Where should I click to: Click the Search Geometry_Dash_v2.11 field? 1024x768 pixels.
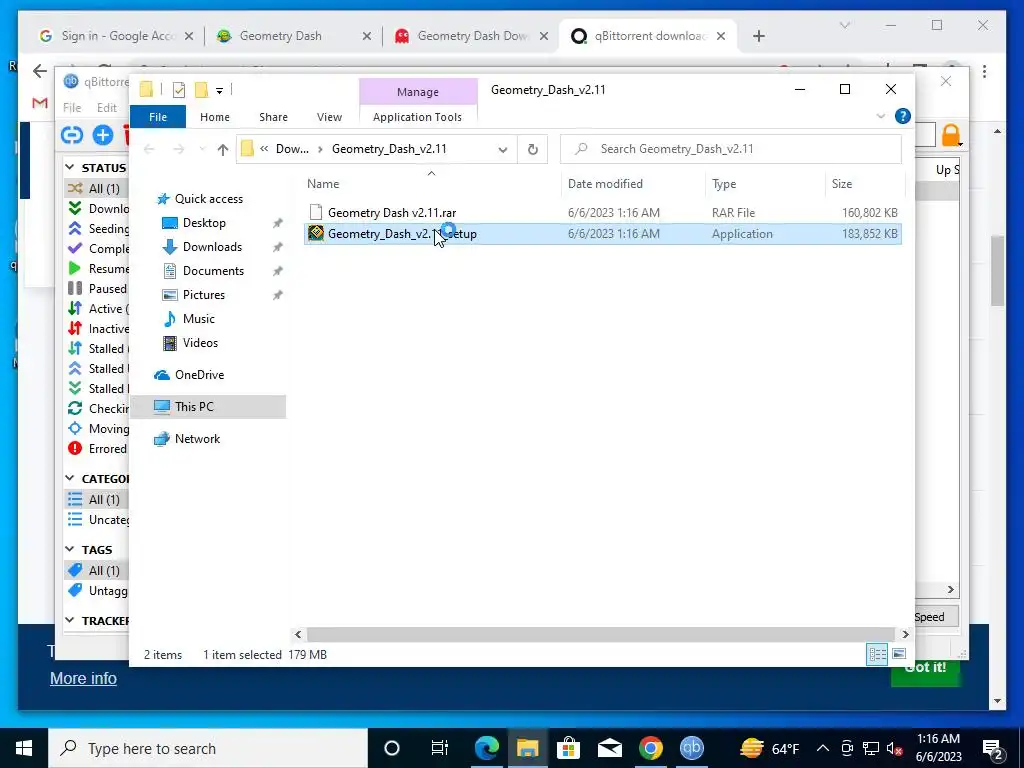click(x=731, y=149)
